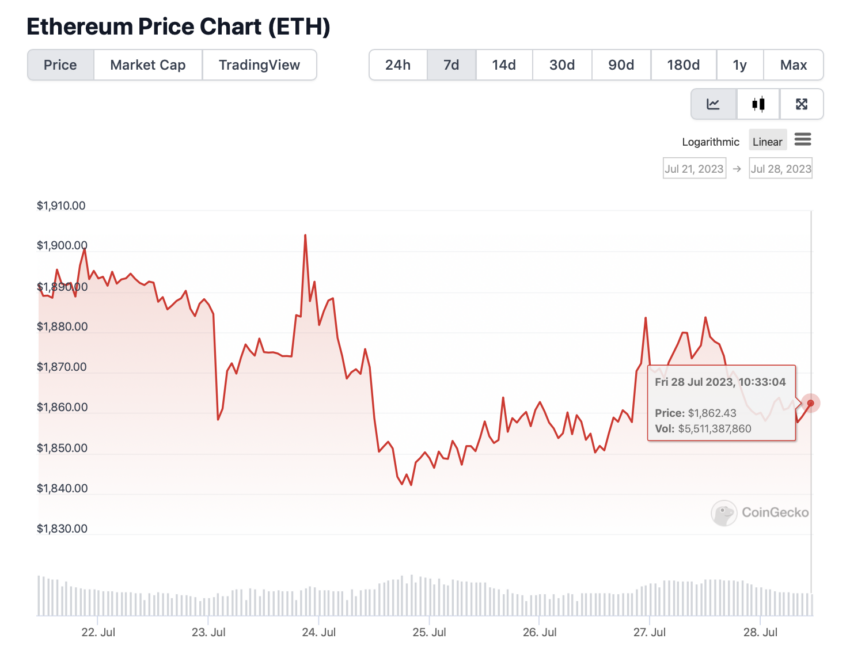Open the TradingView tab
This screenshot has height=661, width=850.
click(x=259, y=65)
